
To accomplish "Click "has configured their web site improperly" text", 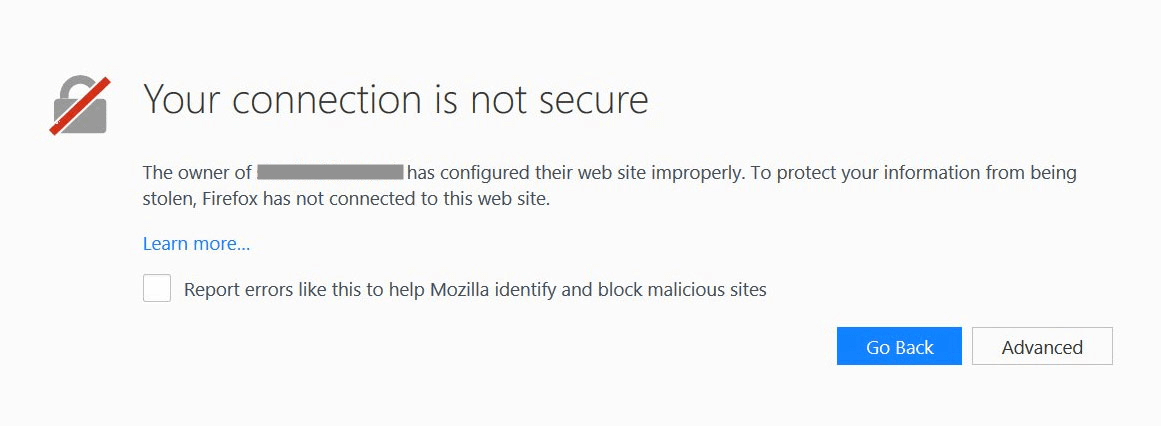I will 573,173.
